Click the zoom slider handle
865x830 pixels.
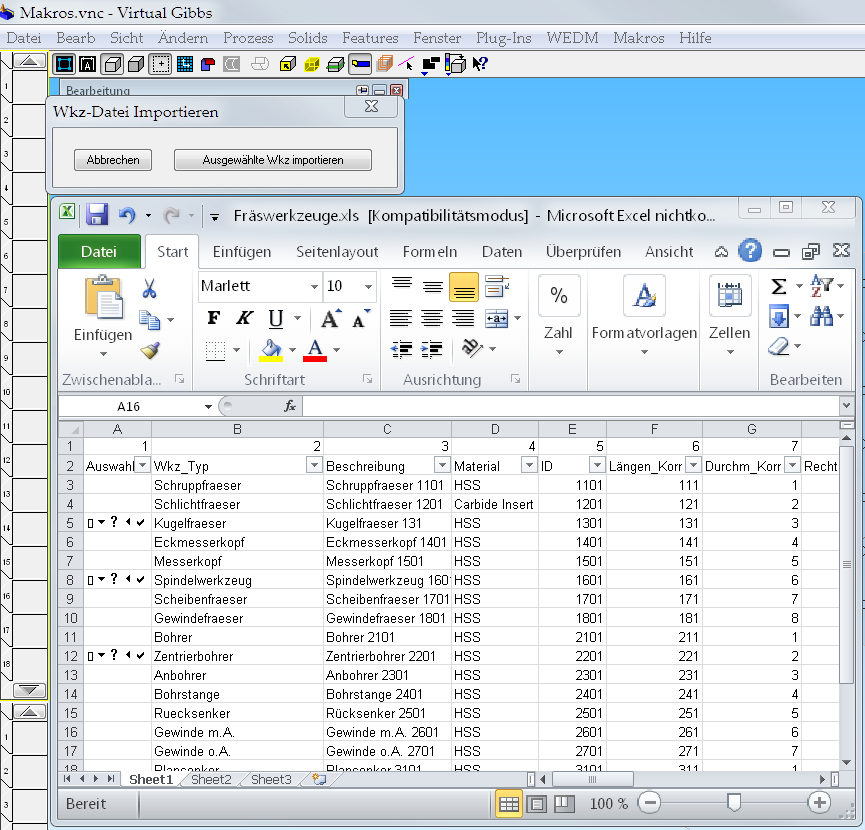[734, 802]
